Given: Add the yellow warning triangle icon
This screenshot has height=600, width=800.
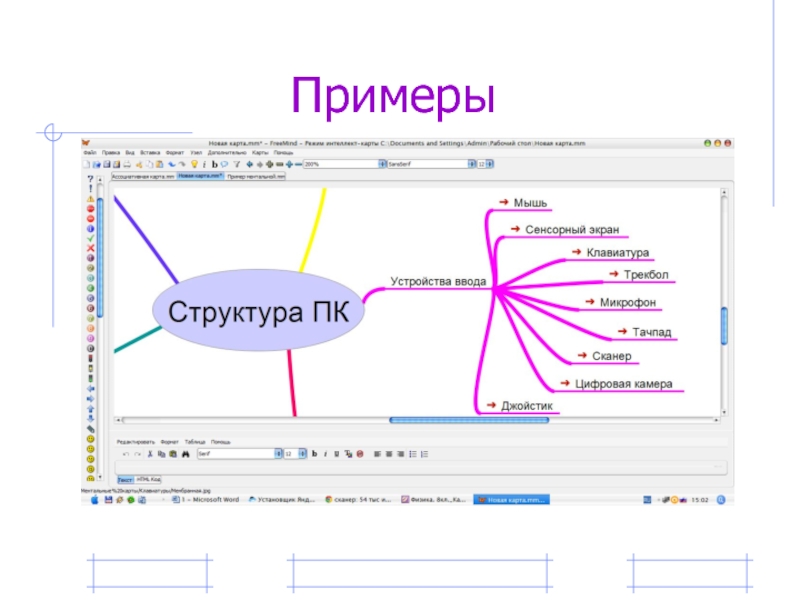Looking at the screenshot, I should click(90, 198).
